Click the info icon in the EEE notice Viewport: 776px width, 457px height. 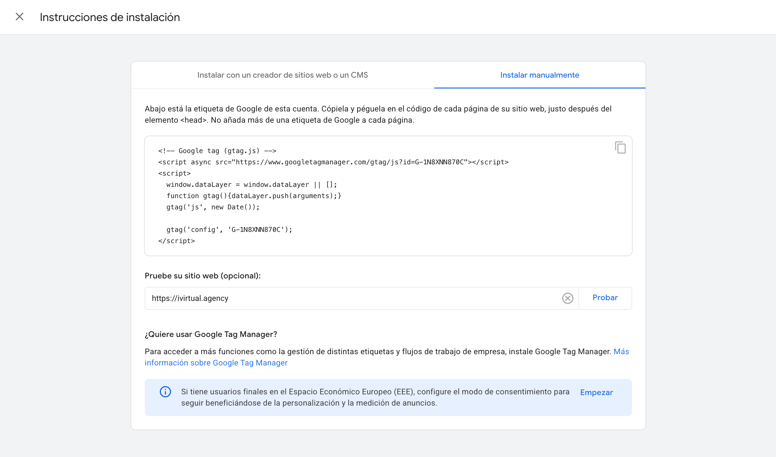165,392
